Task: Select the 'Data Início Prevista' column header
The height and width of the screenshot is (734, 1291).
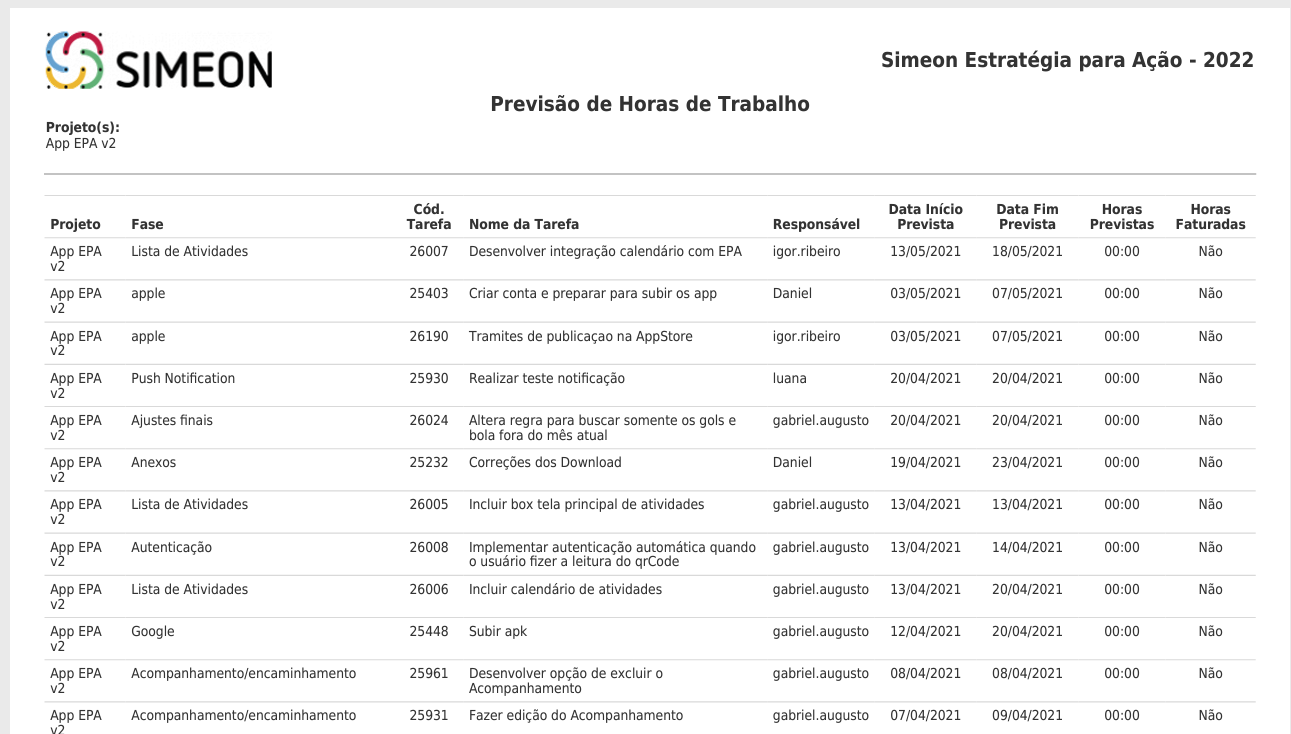Action: tap(925, 217)
